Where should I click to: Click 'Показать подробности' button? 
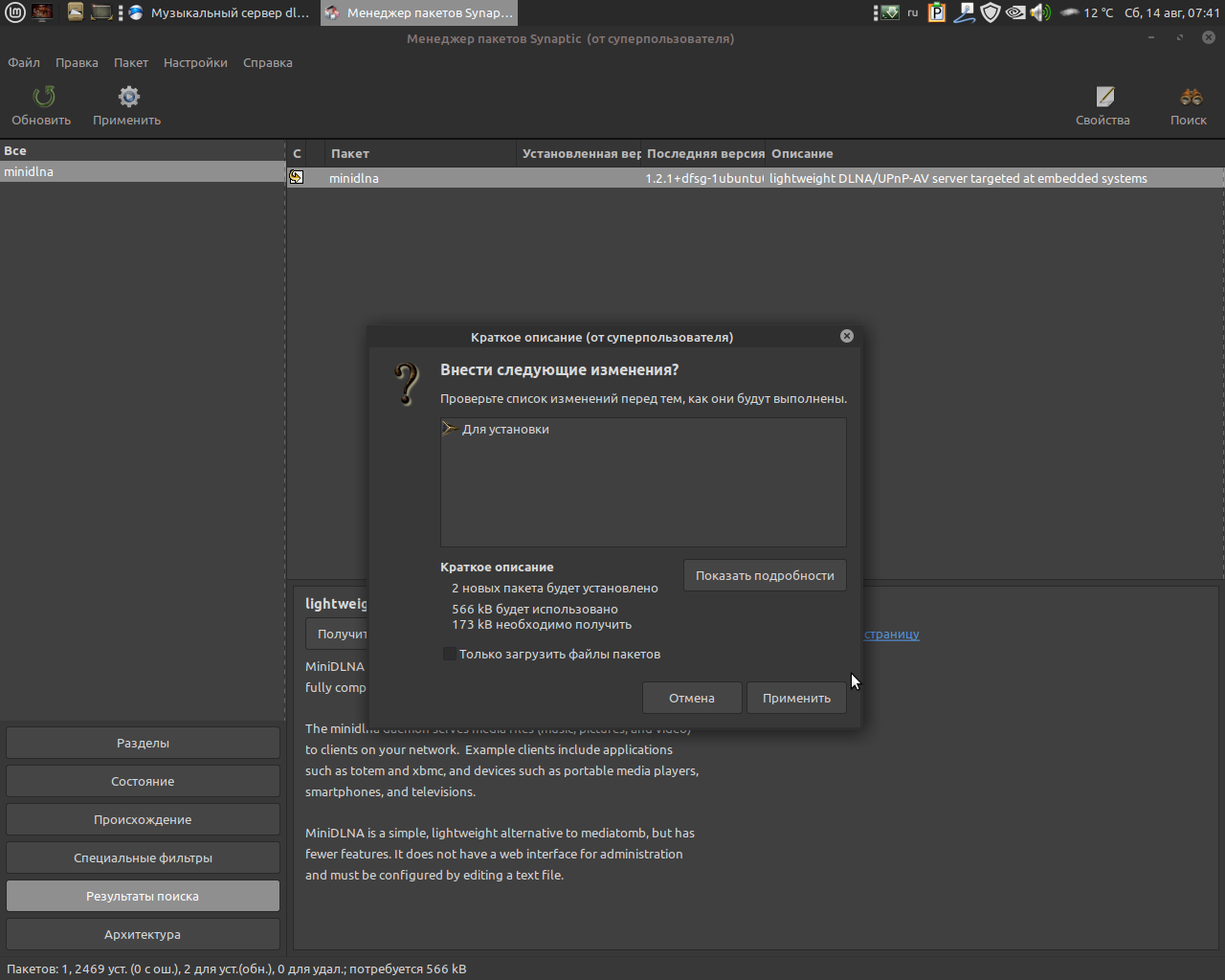(x=765, y=575)
